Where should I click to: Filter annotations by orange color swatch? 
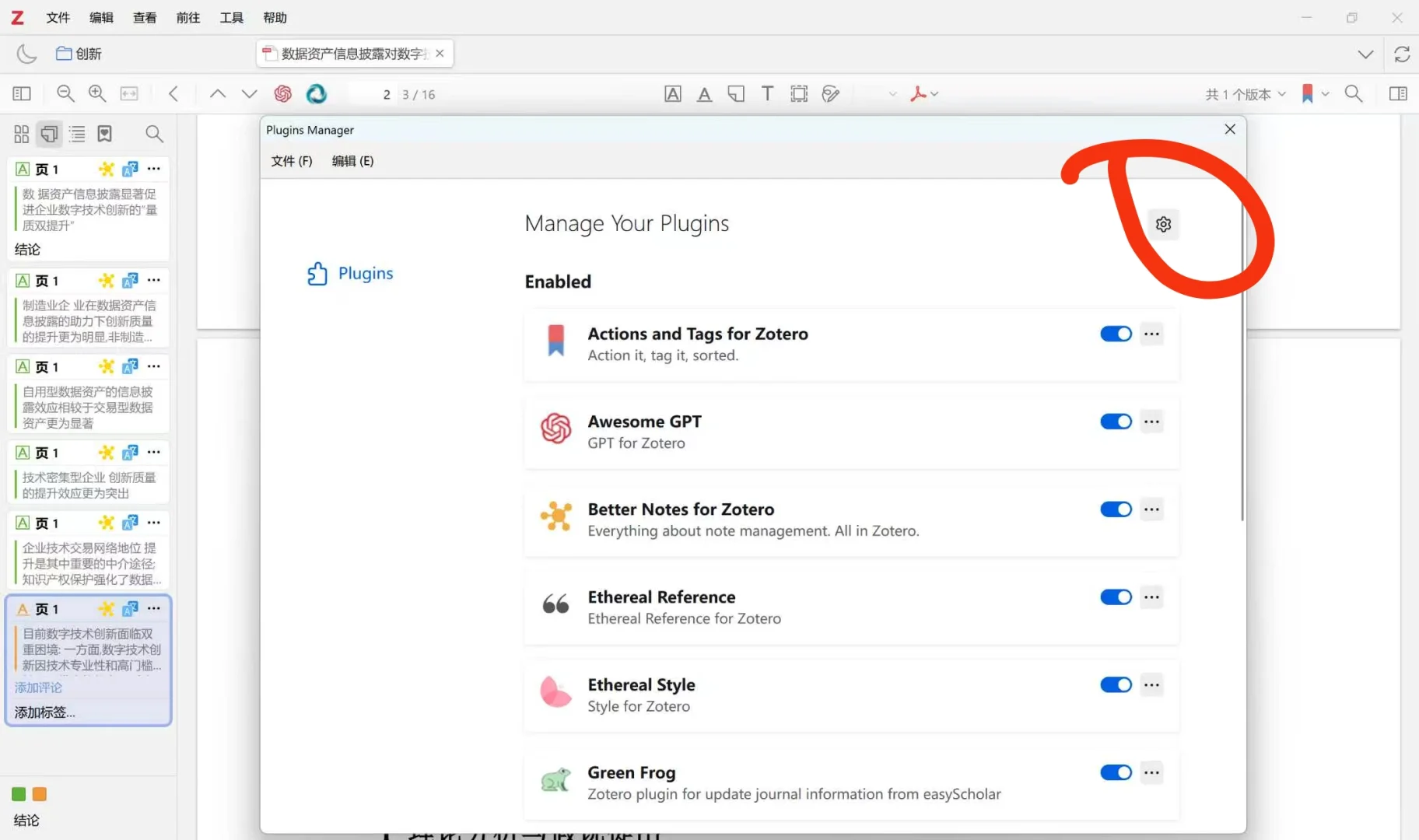click(x=40, y=794)
